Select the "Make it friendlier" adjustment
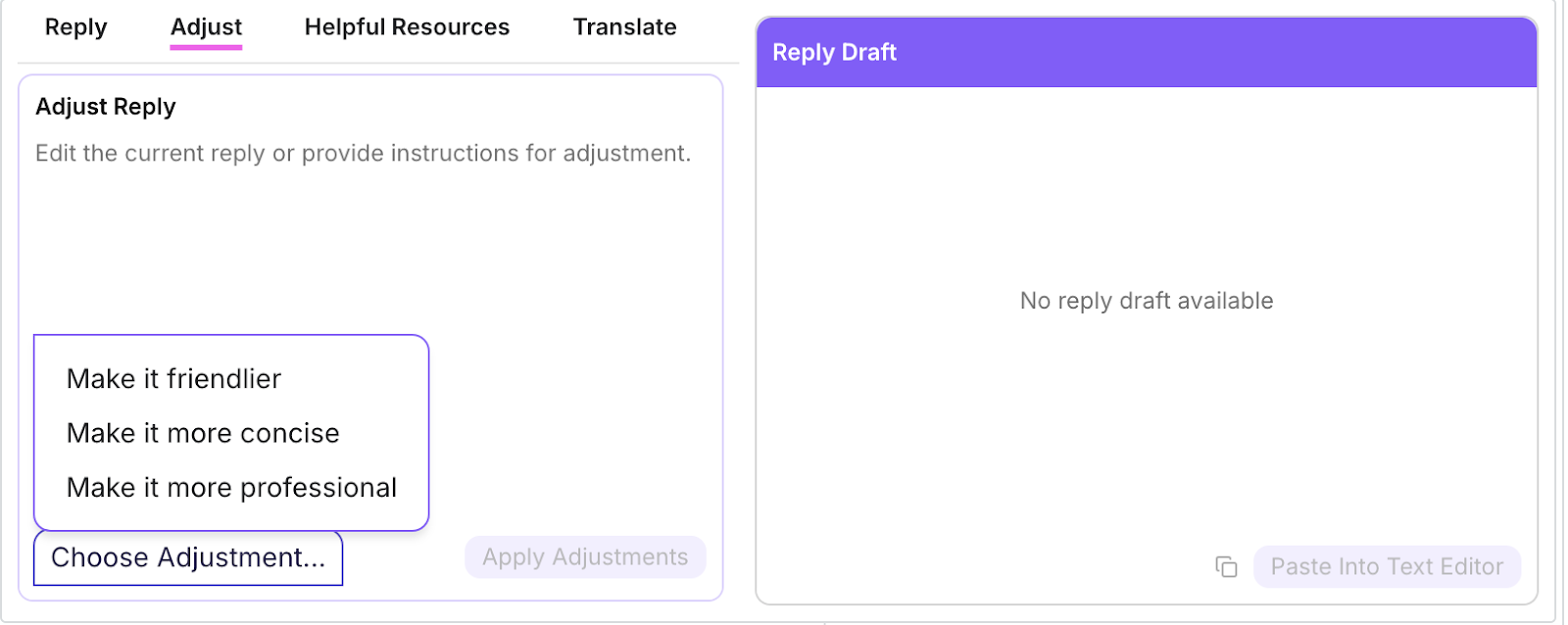The height and width of the screenshot is (625, 1568). pos(173,379)
